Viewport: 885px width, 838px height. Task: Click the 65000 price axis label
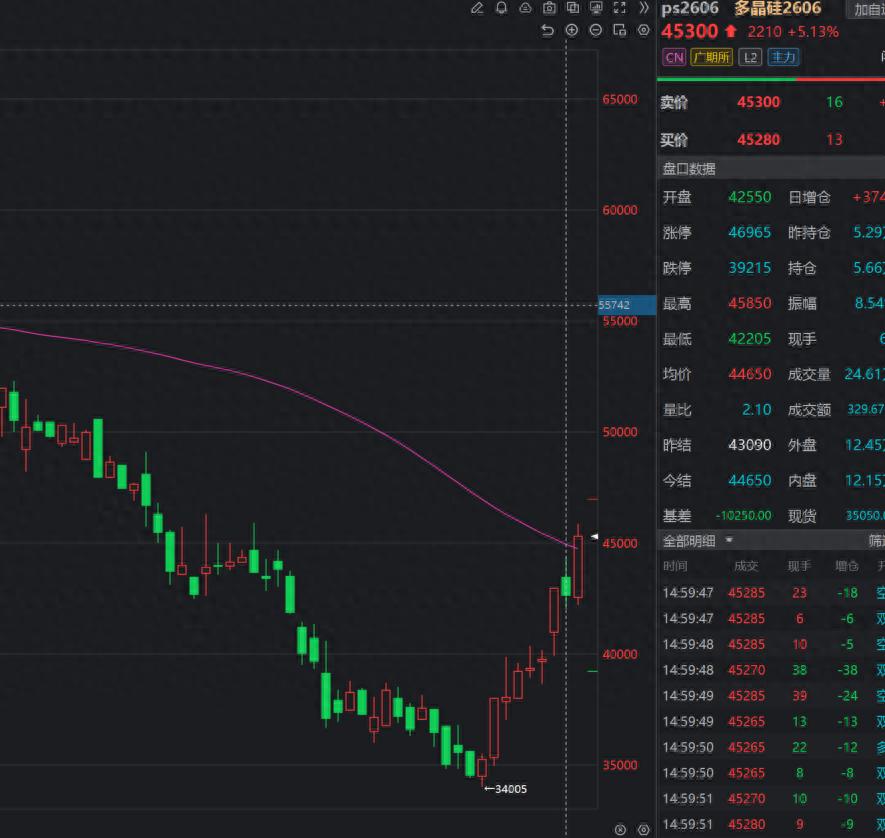coord(620,100)
